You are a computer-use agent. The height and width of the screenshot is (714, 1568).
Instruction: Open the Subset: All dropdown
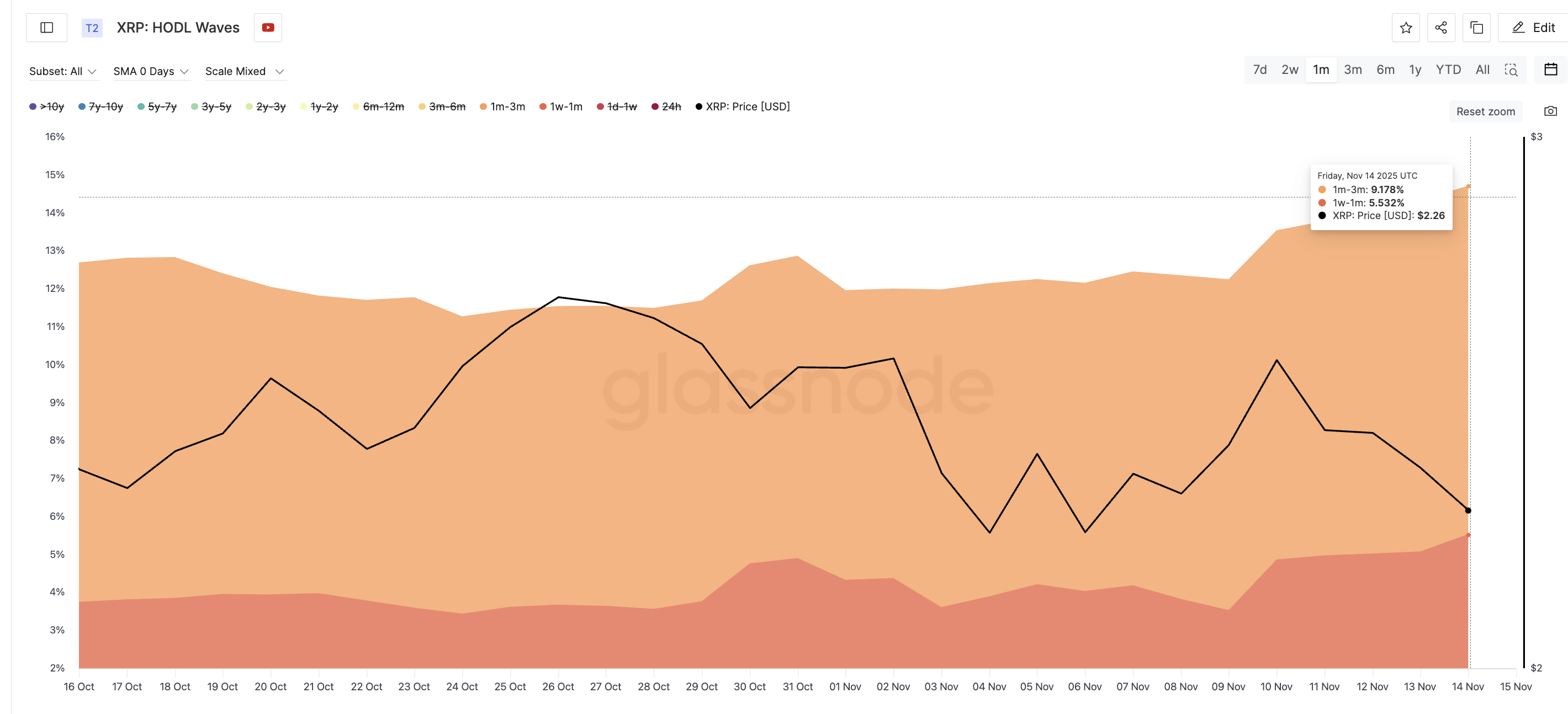click(63, 71)
